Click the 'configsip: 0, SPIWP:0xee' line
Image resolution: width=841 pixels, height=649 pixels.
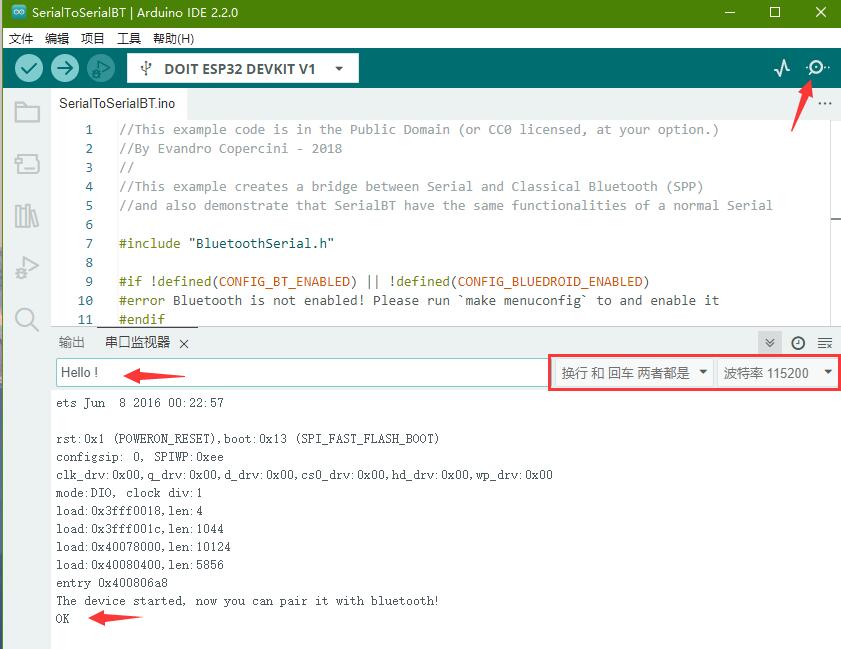pyautogui.click(x=139, y=457)
